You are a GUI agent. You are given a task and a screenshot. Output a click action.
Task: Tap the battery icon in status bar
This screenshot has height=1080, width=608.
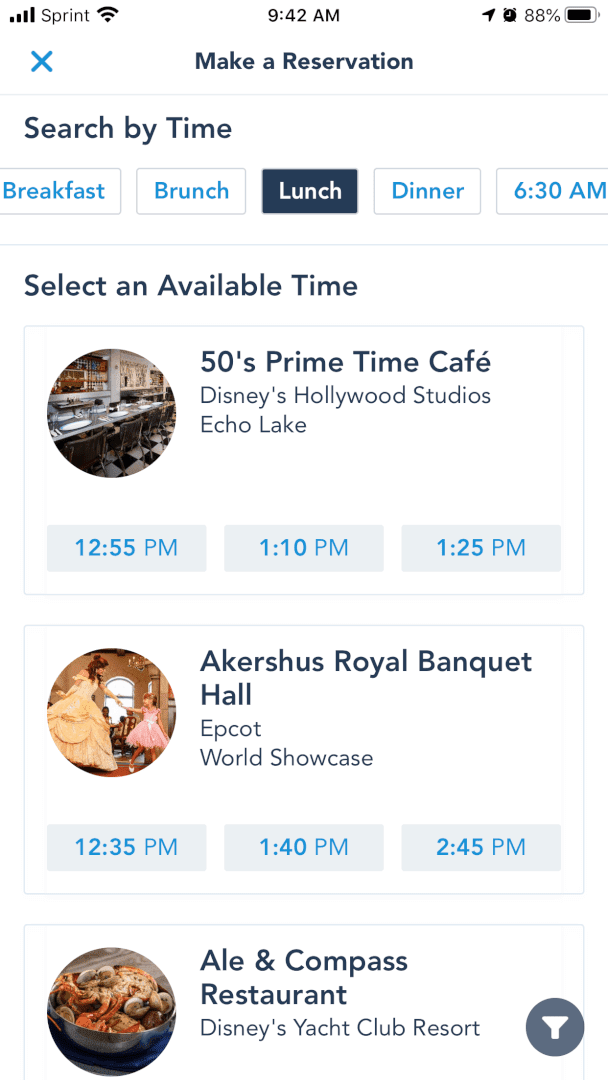pos(583,16)
